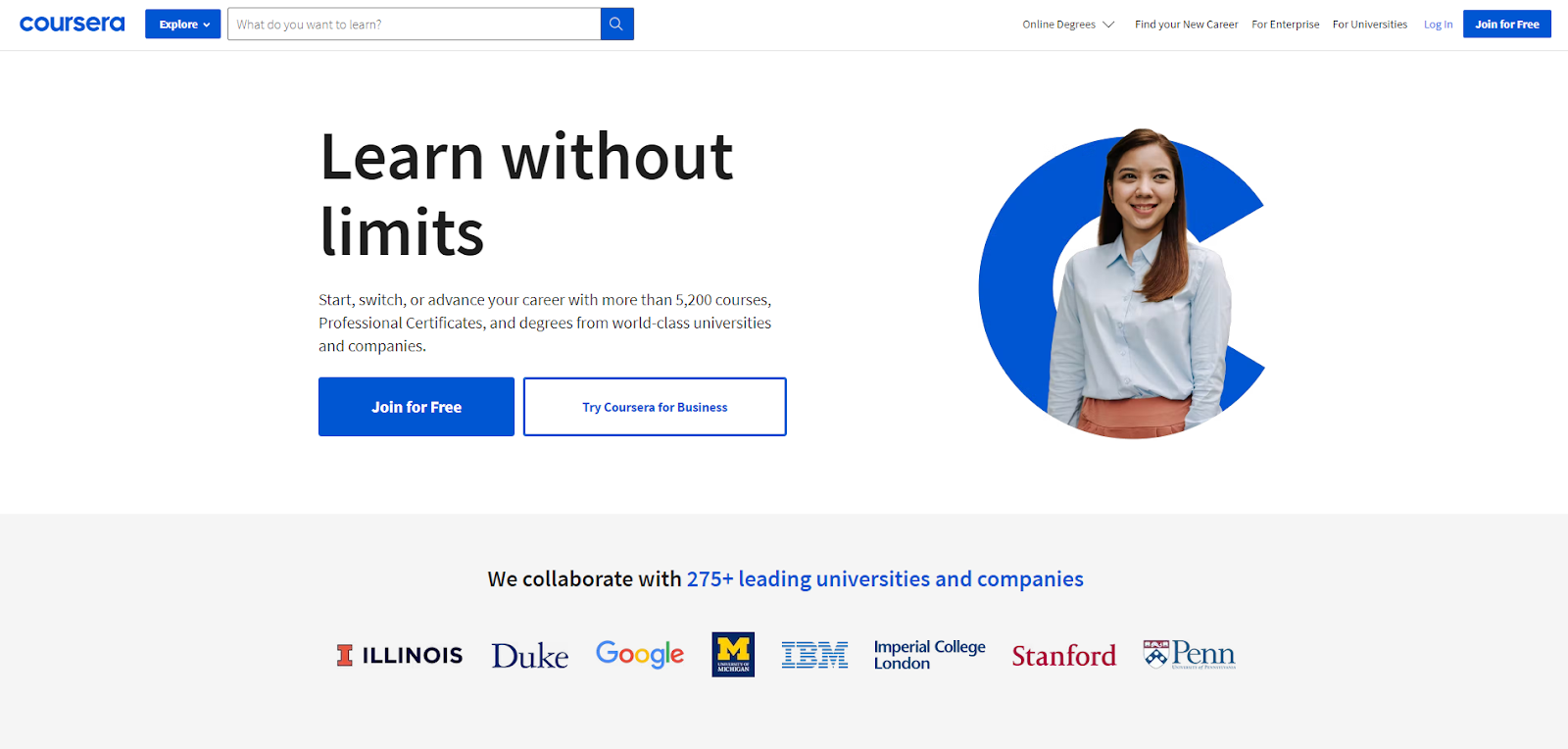
Task: Click the Log In link
Action: (1438, 25)
